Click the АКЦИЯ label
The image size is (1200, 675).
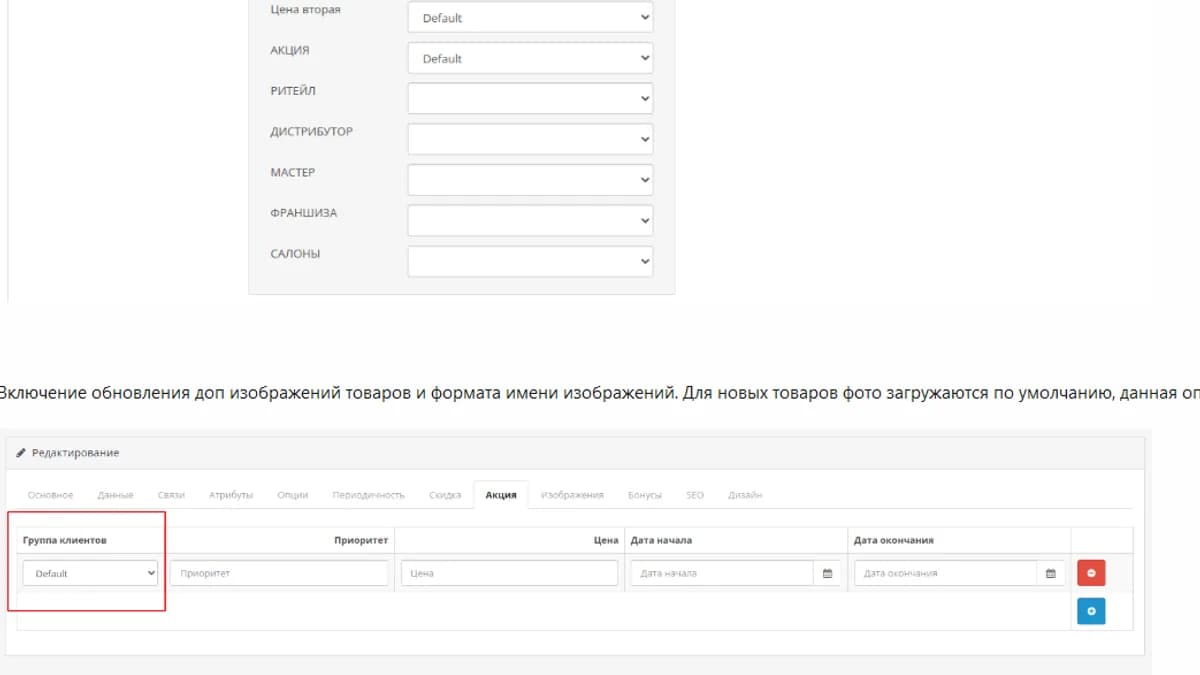pyautogui.click(x=290, y=50)
